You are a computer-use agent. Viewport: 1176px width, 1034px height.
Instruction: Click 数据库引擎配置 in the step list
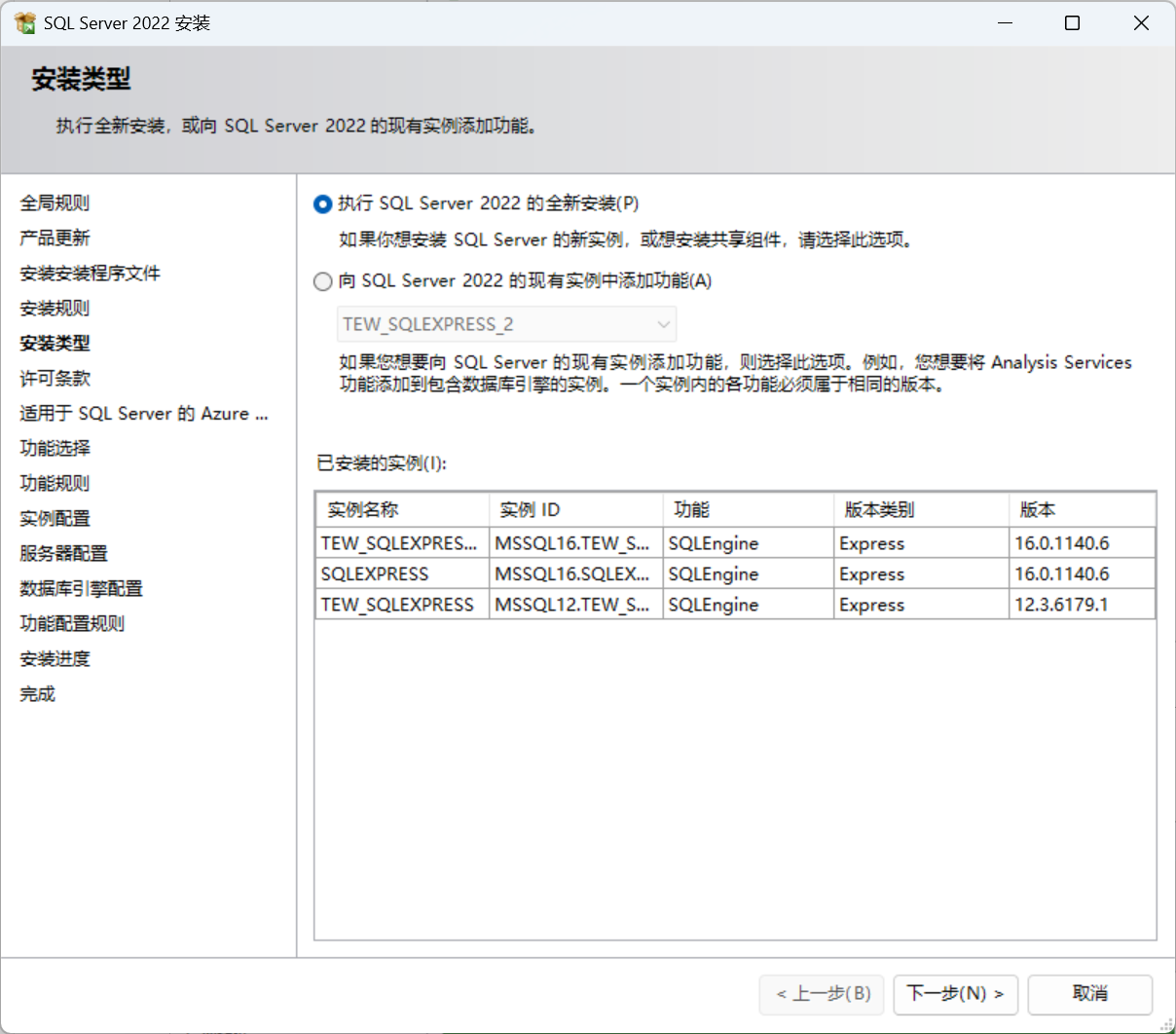tap(81, 588)
